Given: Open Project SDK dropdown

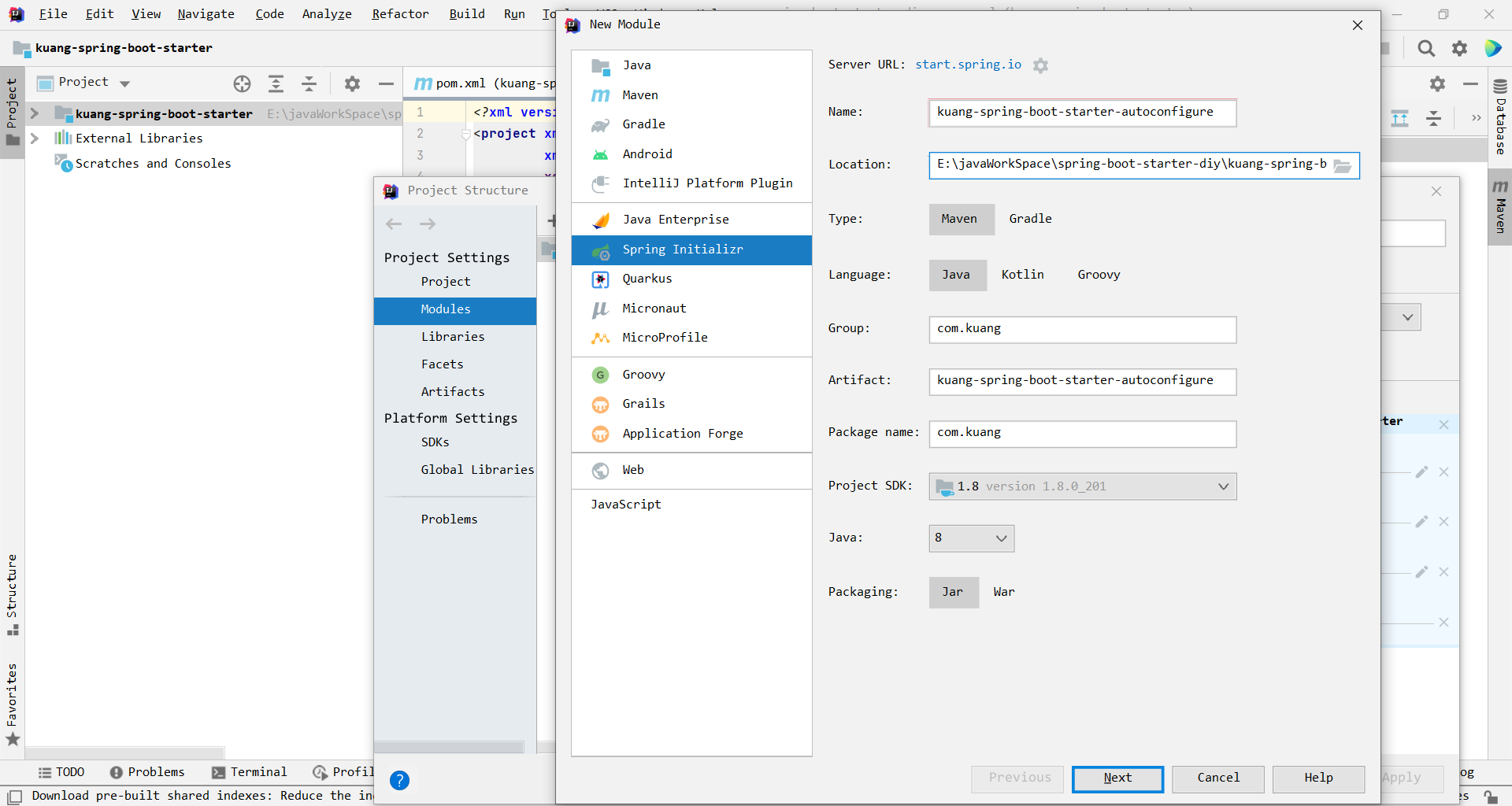Looking at the screenshot, I should pos(1083,486).
